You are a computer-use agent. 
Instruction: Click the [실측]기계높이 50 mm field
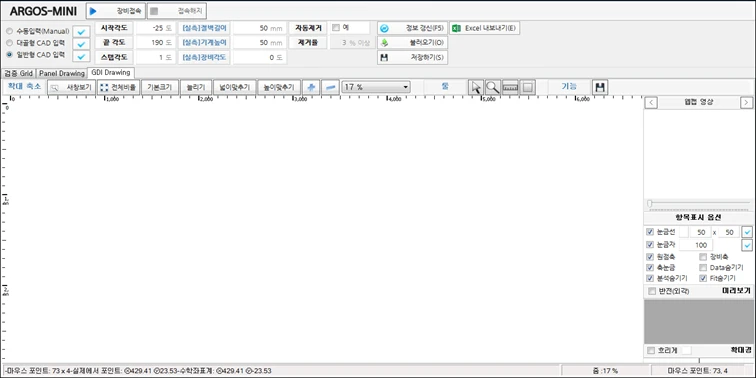click(259, 42)
